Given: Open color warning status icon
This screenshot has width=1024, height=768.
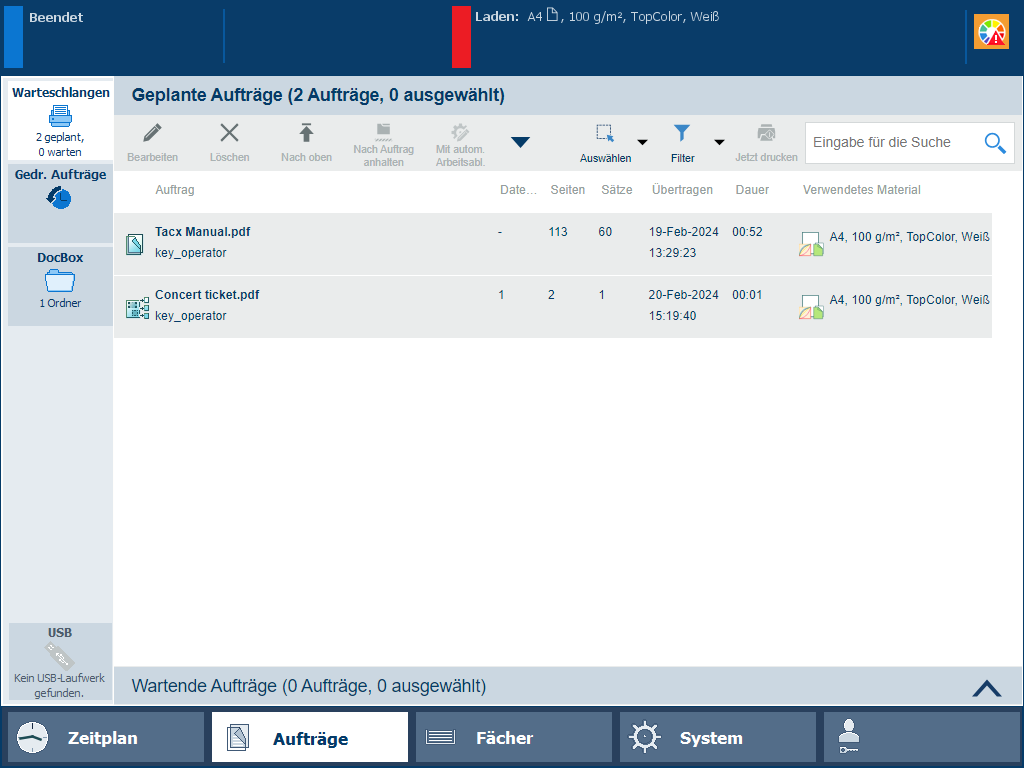Looking at the screenshot, I should 991,33.
